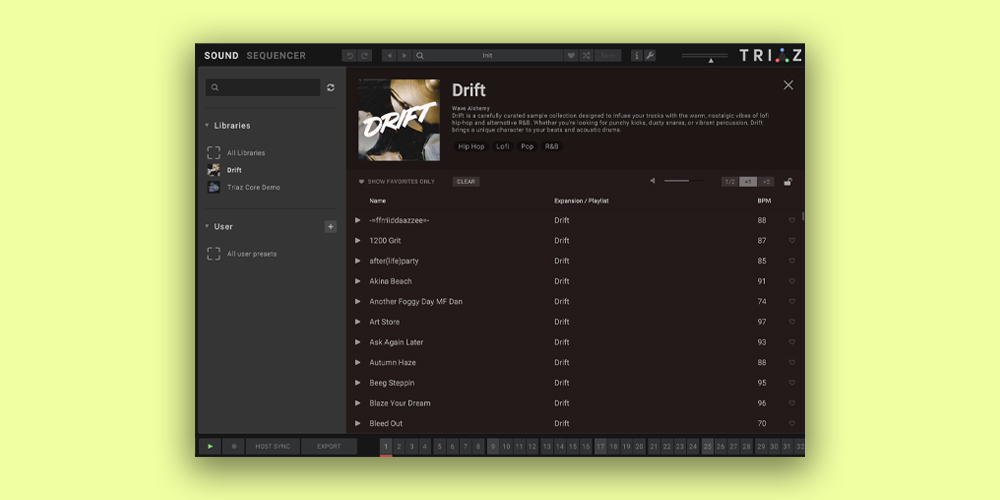Click the Init preset name field
This screenshot has height=500, width=1000.
[x=487, y=55]
